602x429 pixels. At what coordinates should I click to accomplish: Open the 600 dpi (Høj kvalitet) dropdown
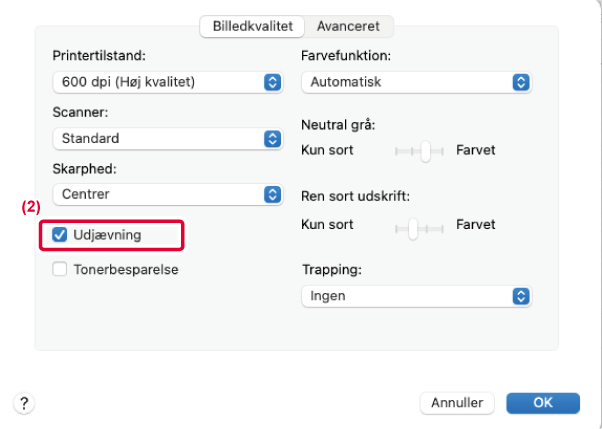[x=160, y=82]
